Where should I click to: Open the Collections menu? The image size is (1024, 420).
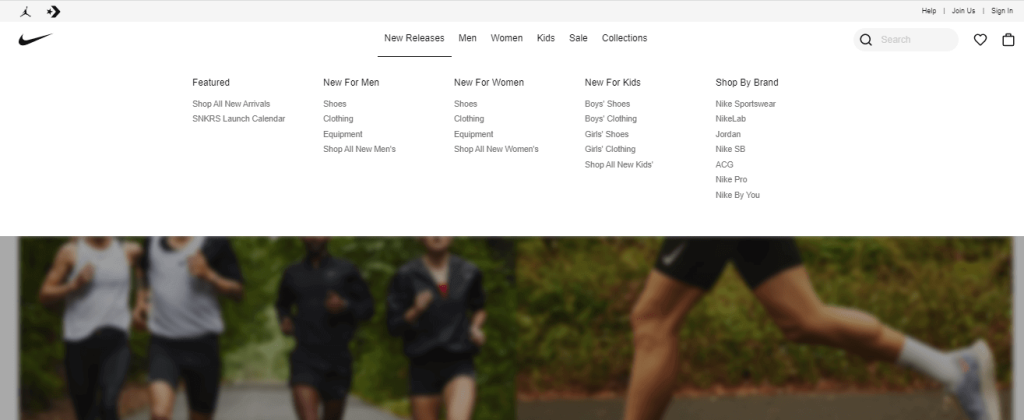pyautogui.click(x=624, y=38)
